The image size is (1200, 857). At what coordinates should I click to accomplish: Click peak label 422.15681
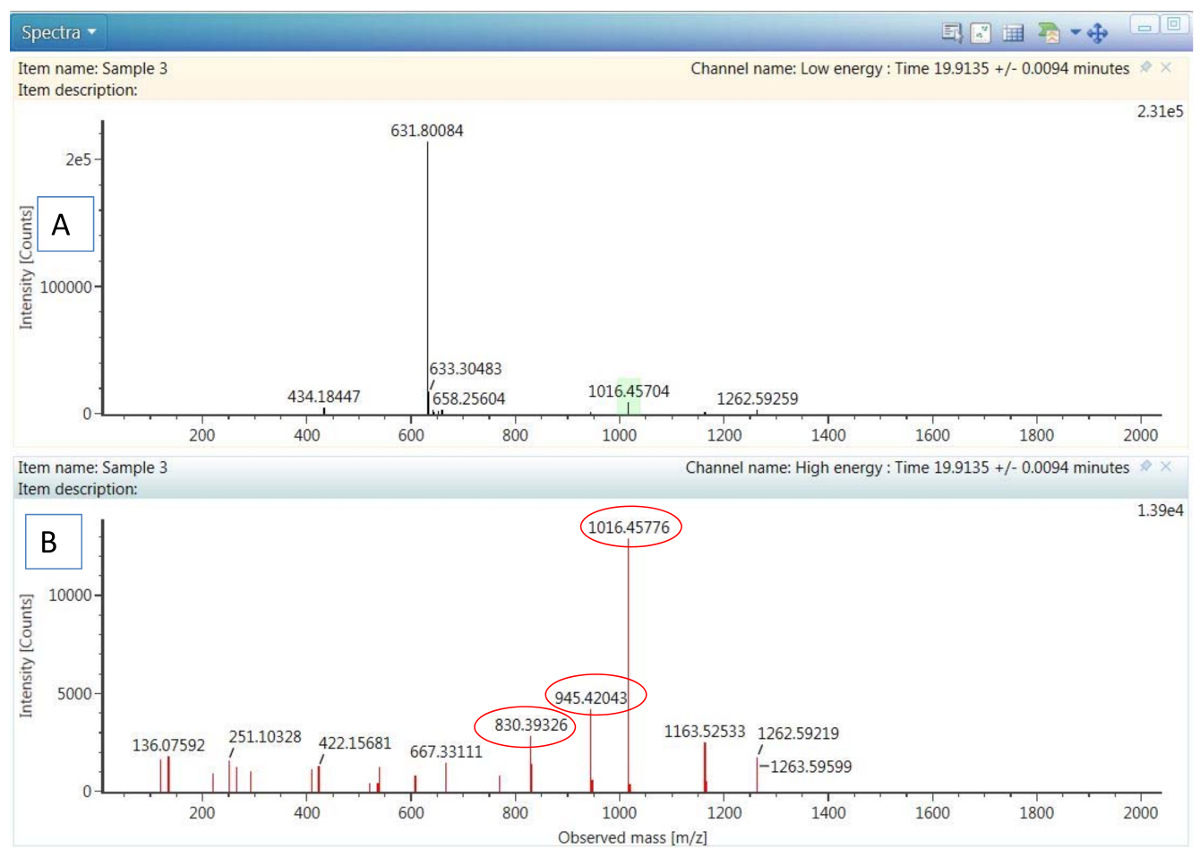pyautogui.click(x=357, y=743)
